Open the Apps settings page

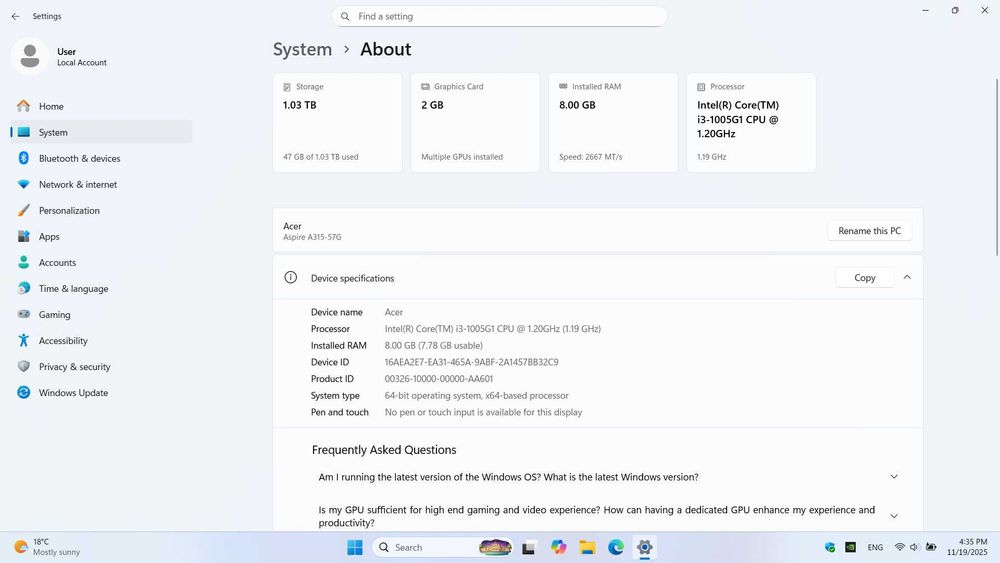pyautogui.click(x=101, y=237)
